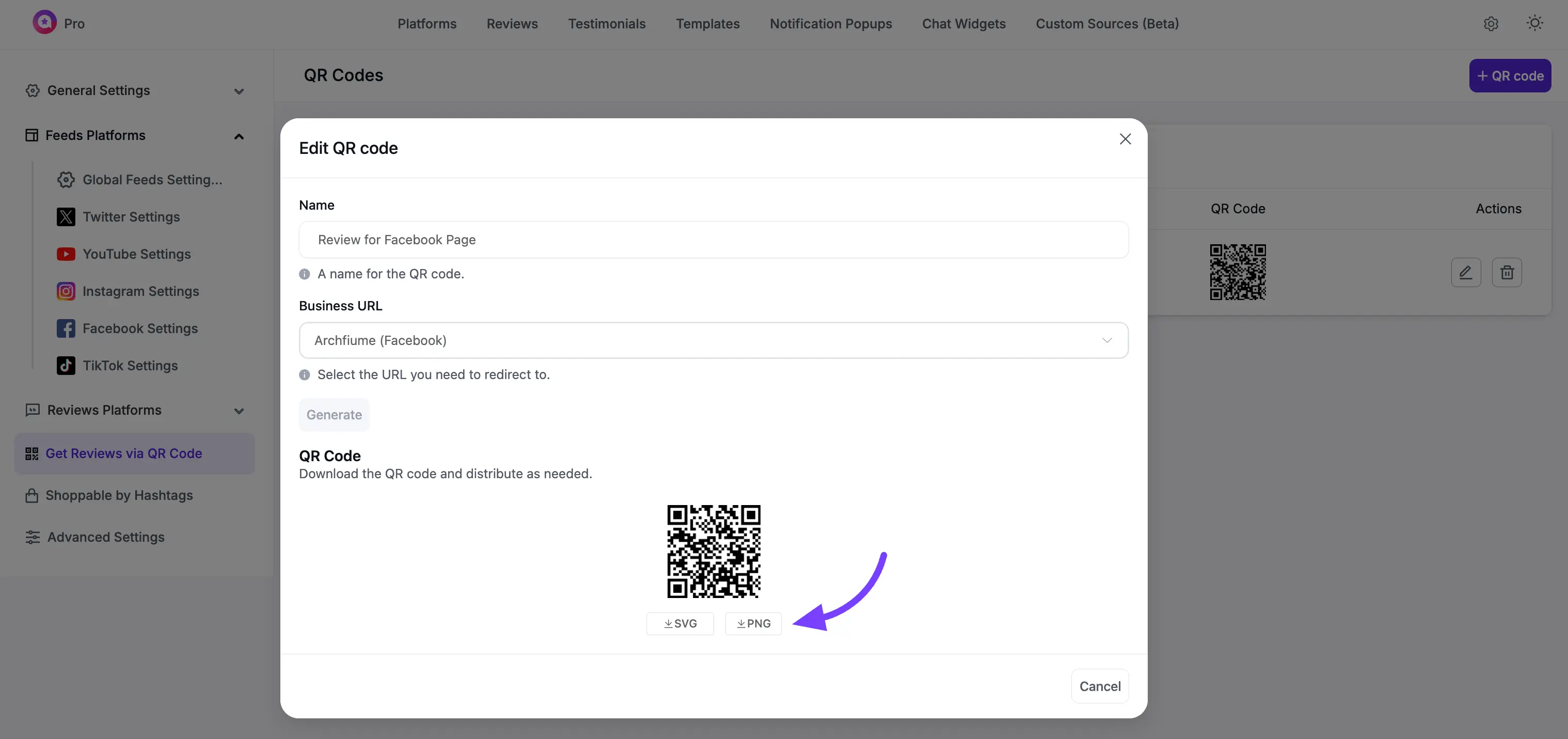The width and height of the screenshot is (1568, 739).
Task: Open Global Feeds Settings in sidebar
Action: (152, 180)
